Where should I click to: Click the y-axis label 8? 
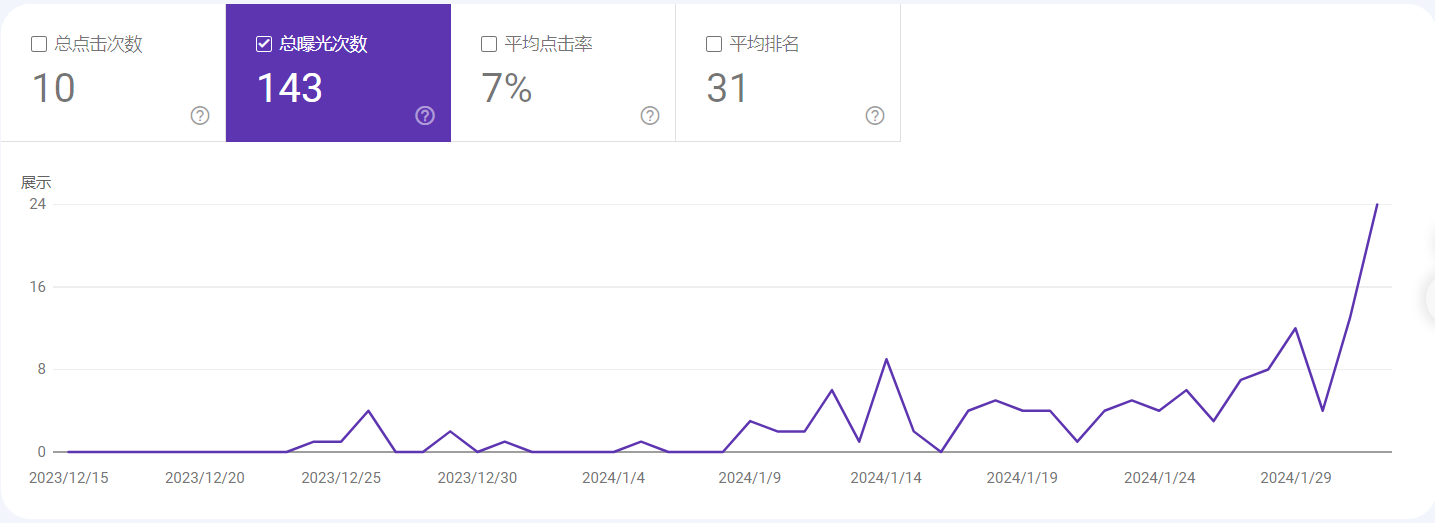[42, 369]
